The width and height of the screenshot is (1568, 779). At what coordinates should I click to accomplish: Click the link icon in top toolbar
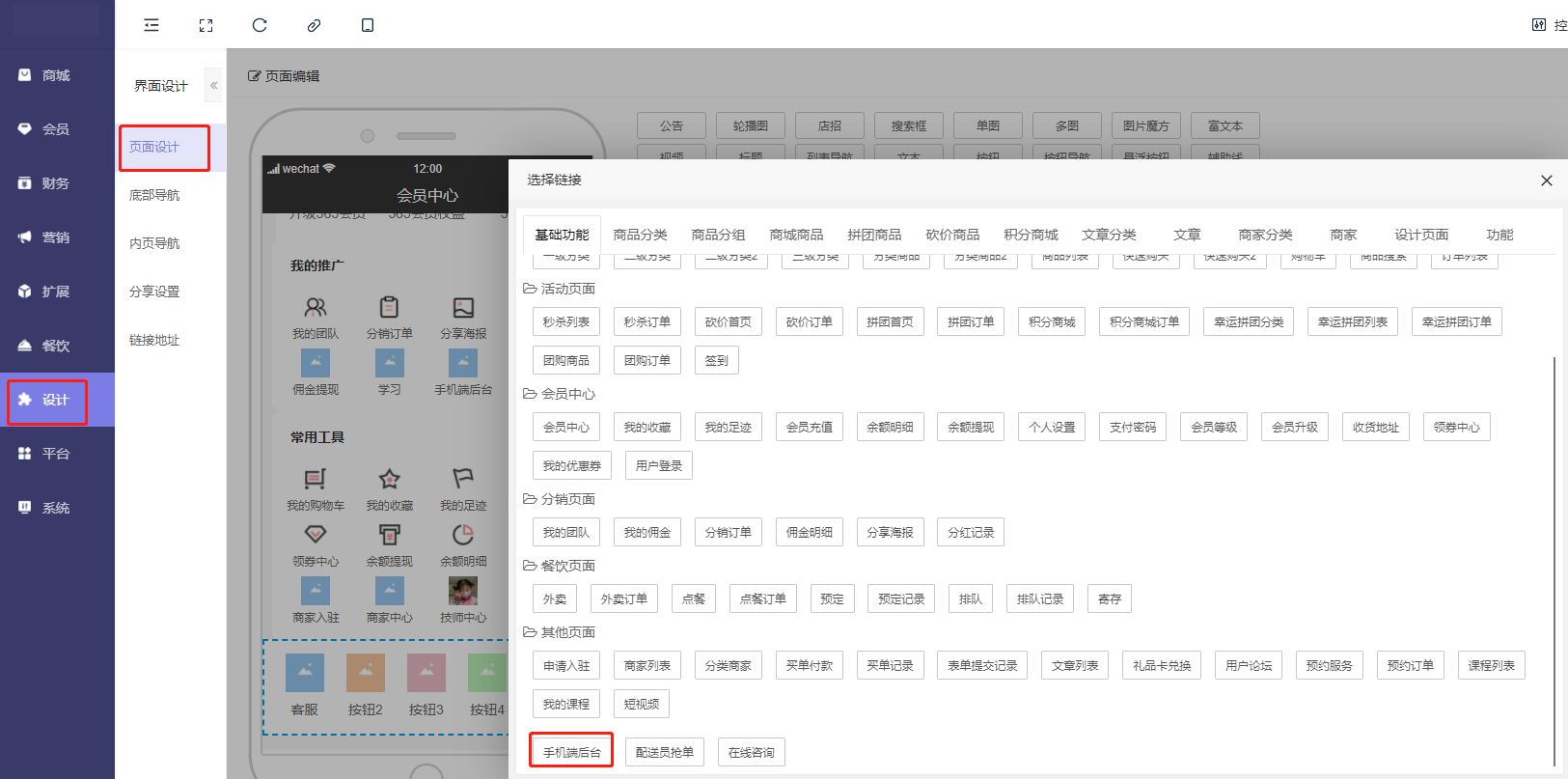tap(314, 25)
